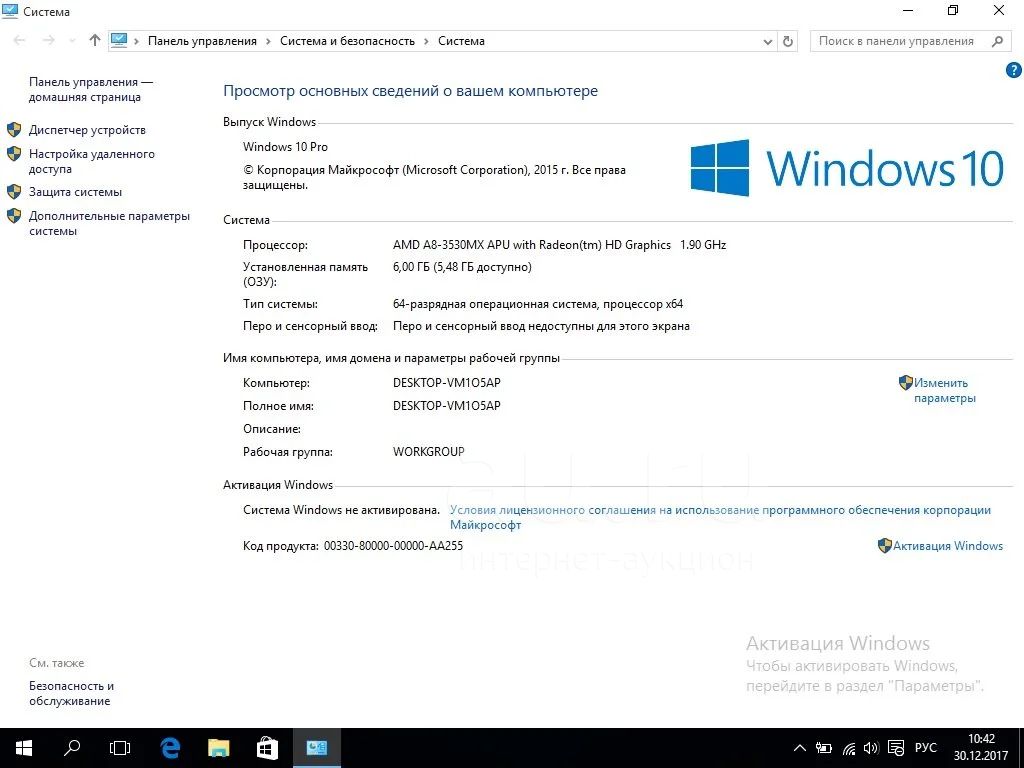Select Система и безопасность breadcrumb
The width and height of the screenshot is (1024, 768).
click(347, 41)
